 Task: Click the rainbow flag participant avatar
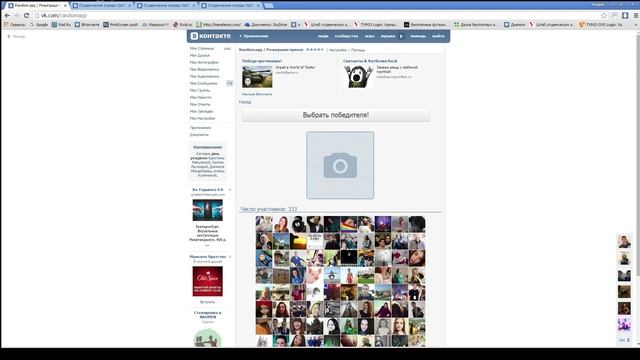click(x=349, y=224)
